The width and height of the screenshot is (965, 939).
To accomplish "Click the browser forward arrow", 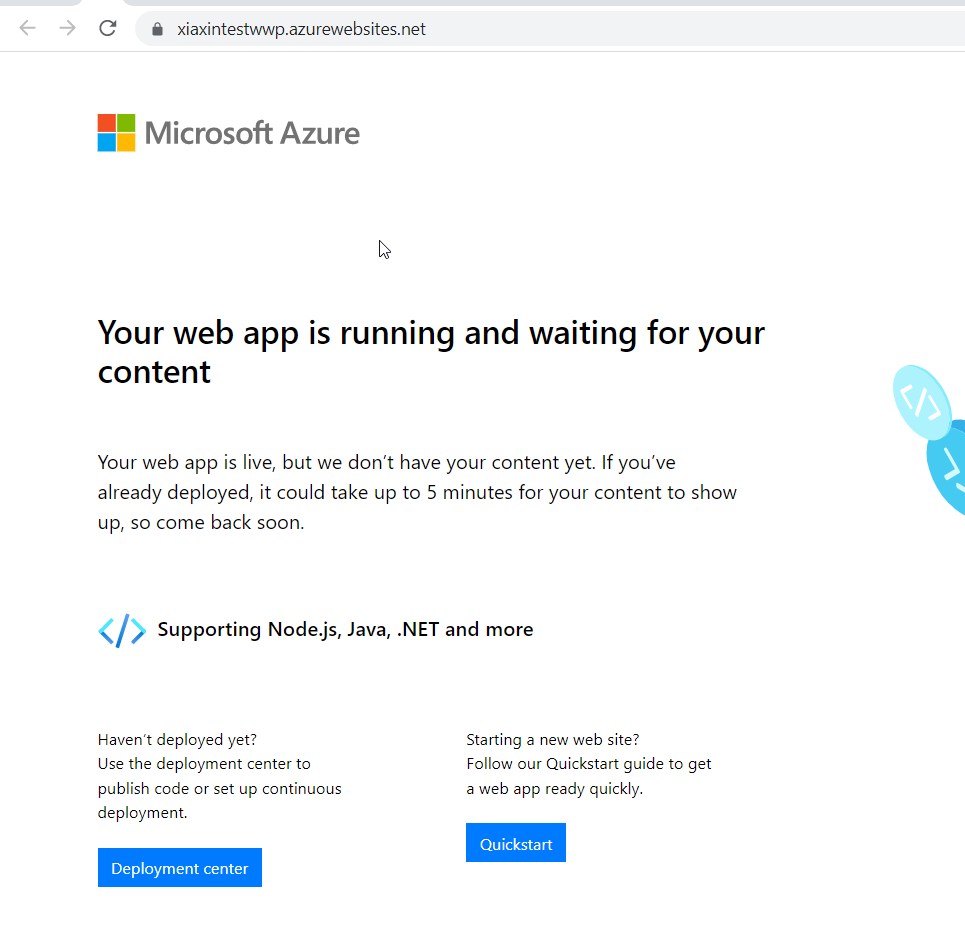I will [67, 28].
